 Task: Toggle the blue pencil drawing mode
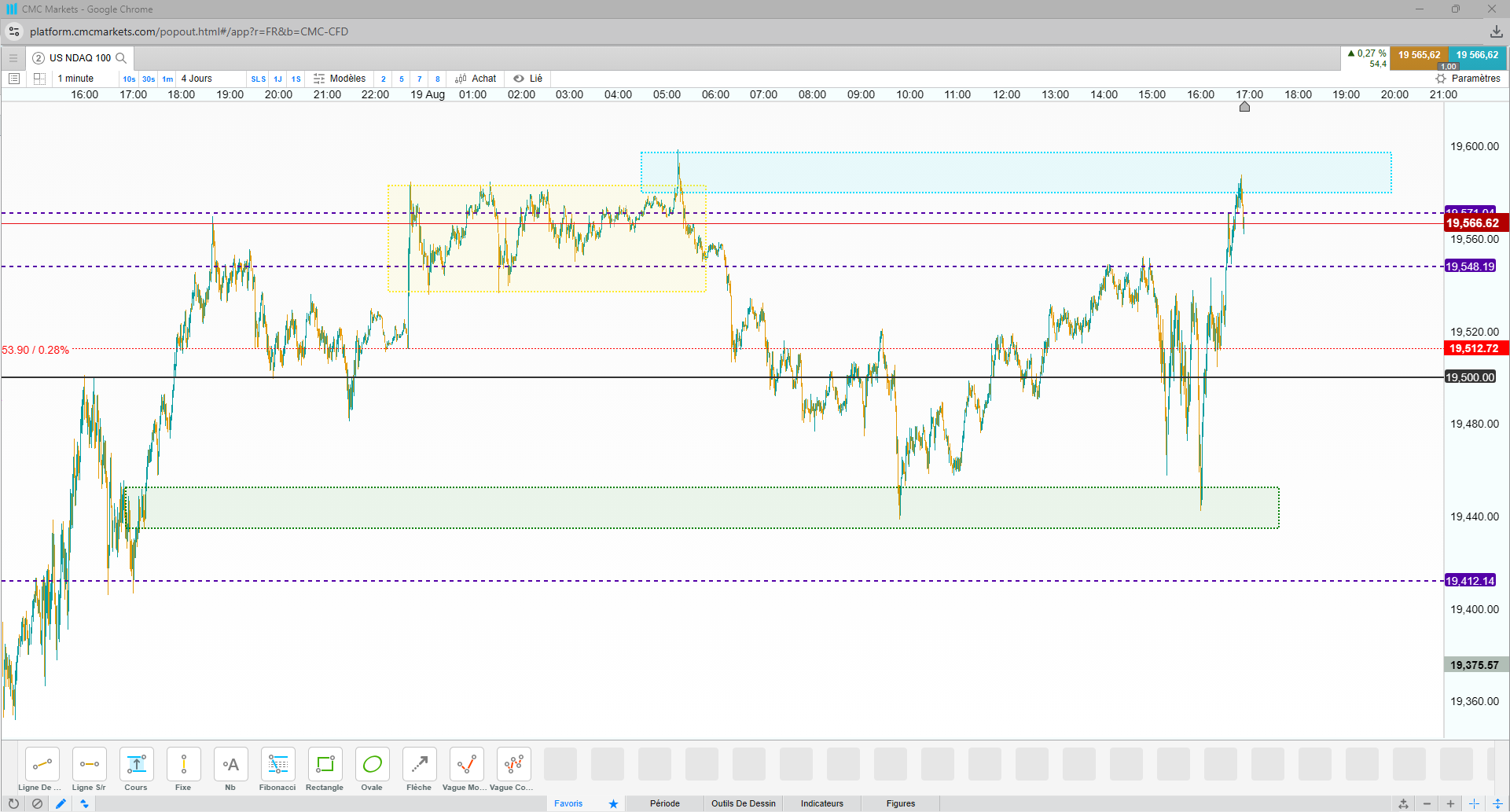click(61, 803)
